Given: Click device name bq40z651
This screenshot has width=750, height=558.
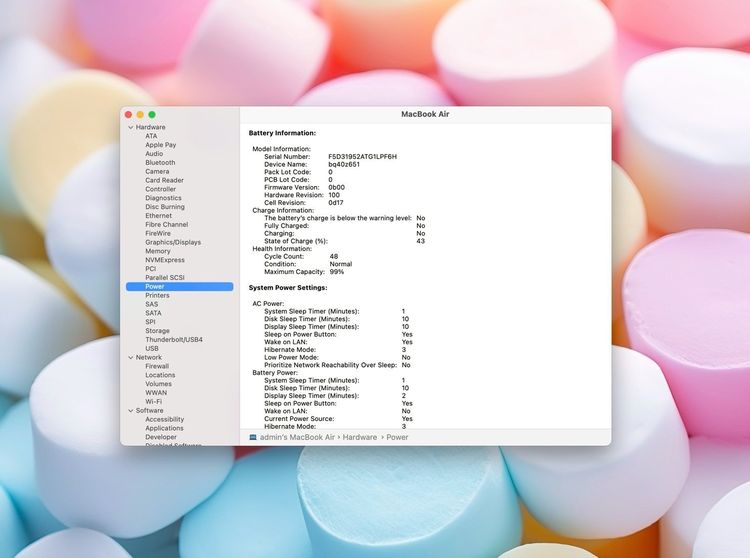Looking at the screenshot, I should tap(344, 164).
